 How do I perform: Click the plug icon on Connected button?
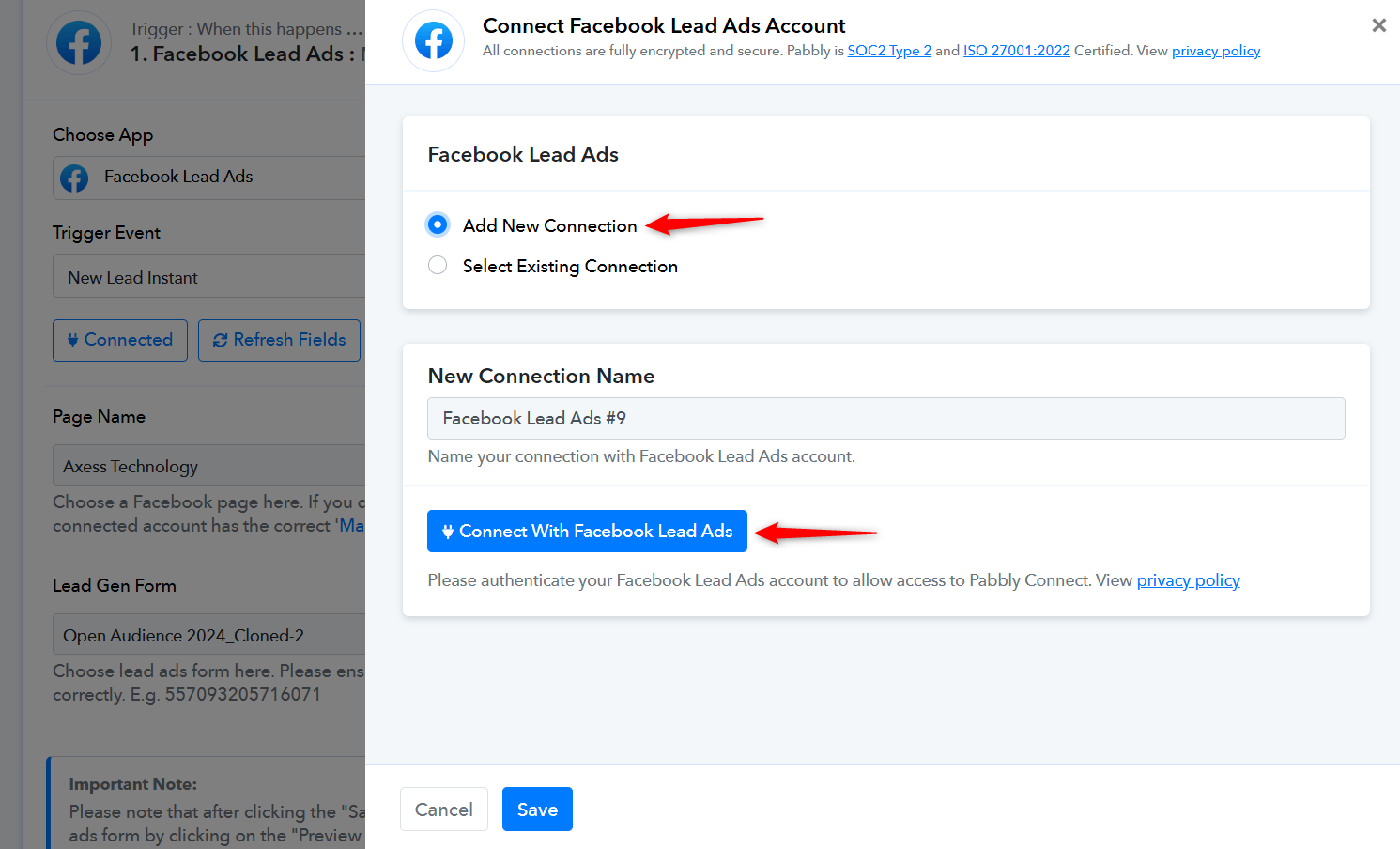tap(72, 340)
